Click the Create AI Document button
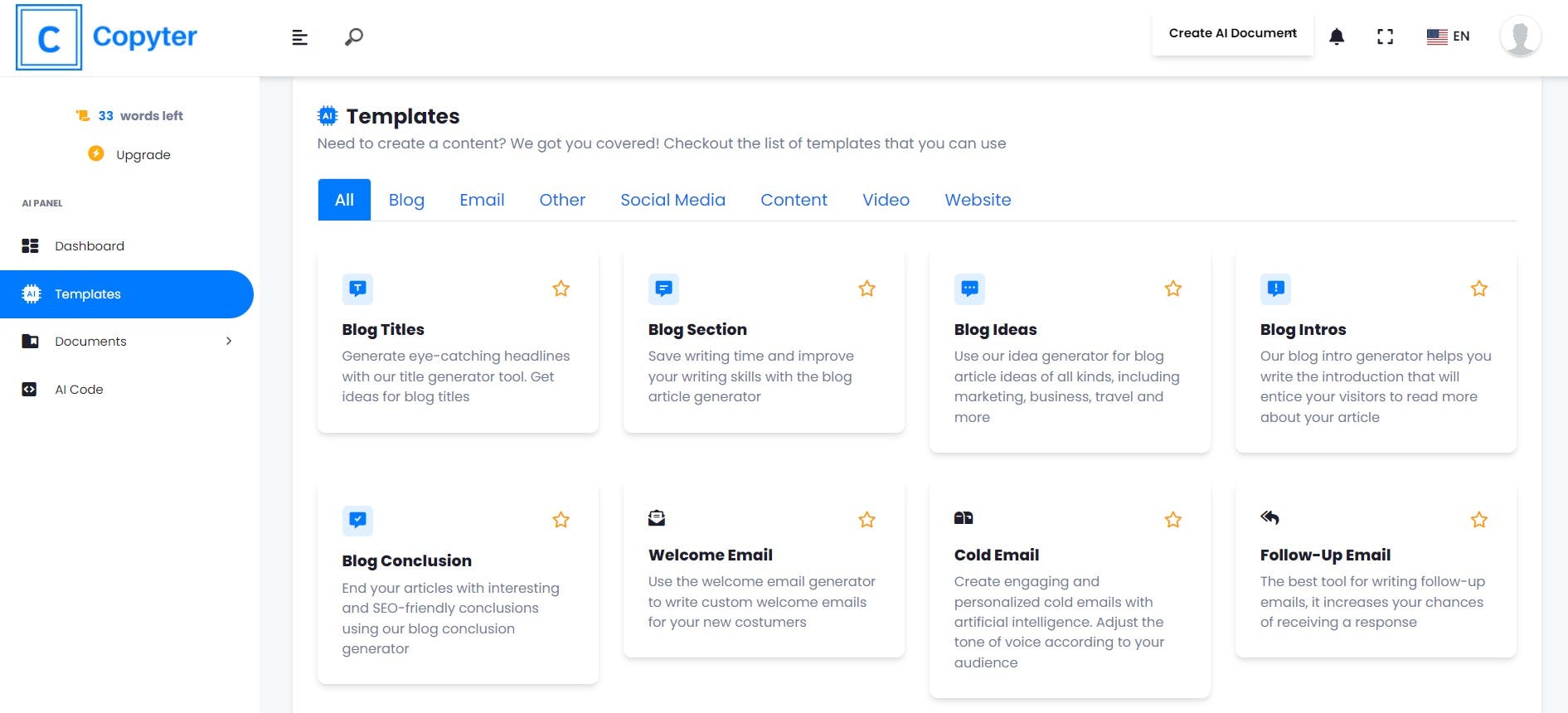1568x713 pixels. [x=1231, y=33]
